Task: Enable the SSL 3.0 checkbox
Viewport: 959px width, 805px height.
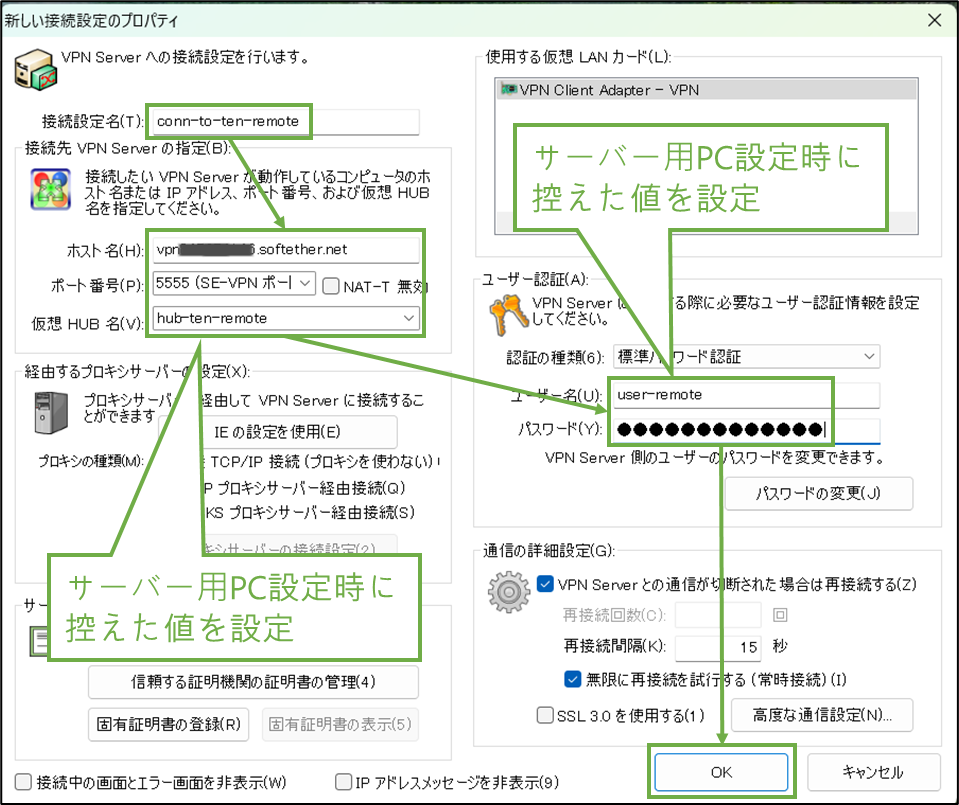Action: pos(544,714)
